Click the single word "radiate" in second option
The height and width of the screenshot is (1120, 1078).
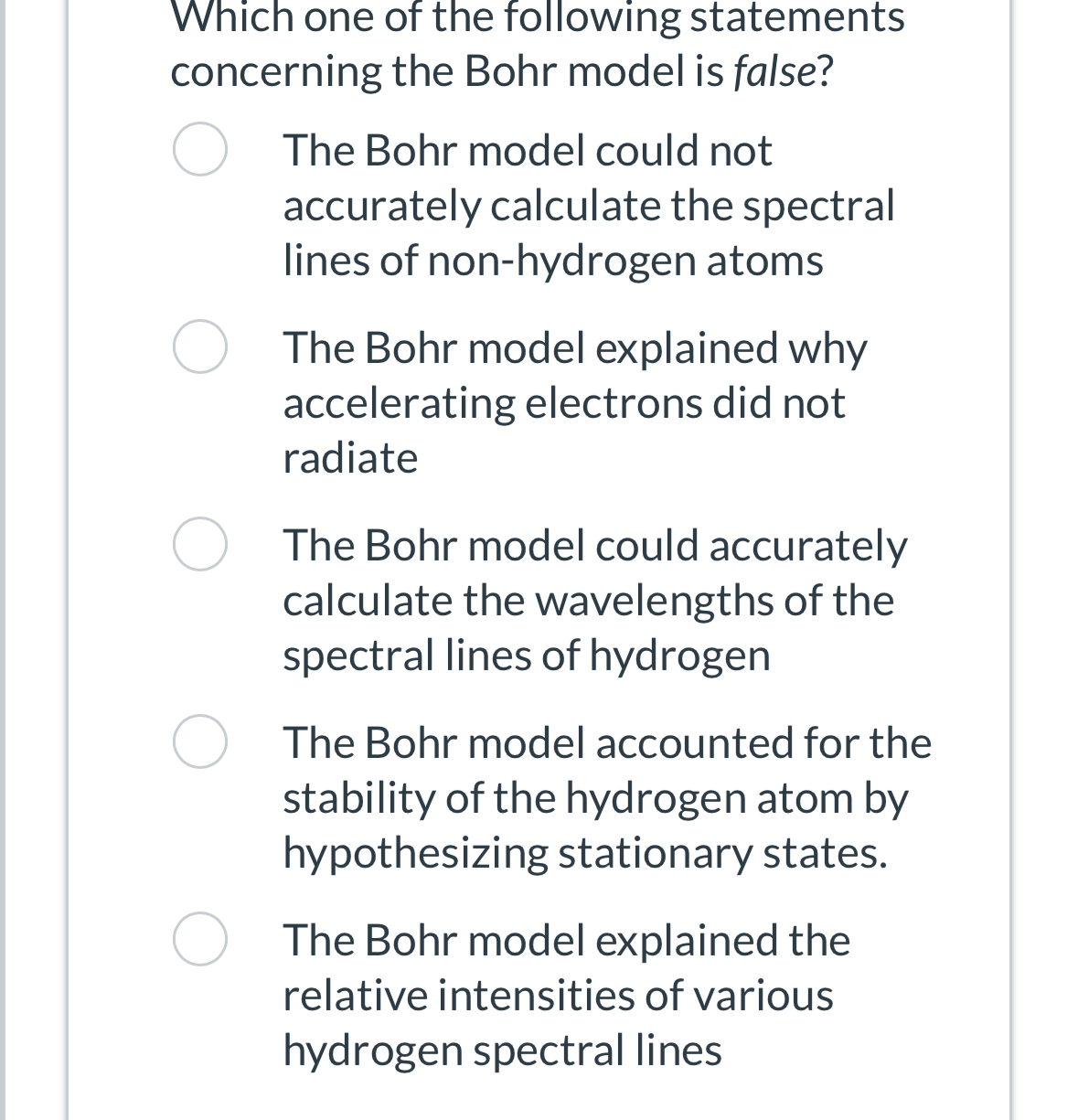click(x=350, y=458)
